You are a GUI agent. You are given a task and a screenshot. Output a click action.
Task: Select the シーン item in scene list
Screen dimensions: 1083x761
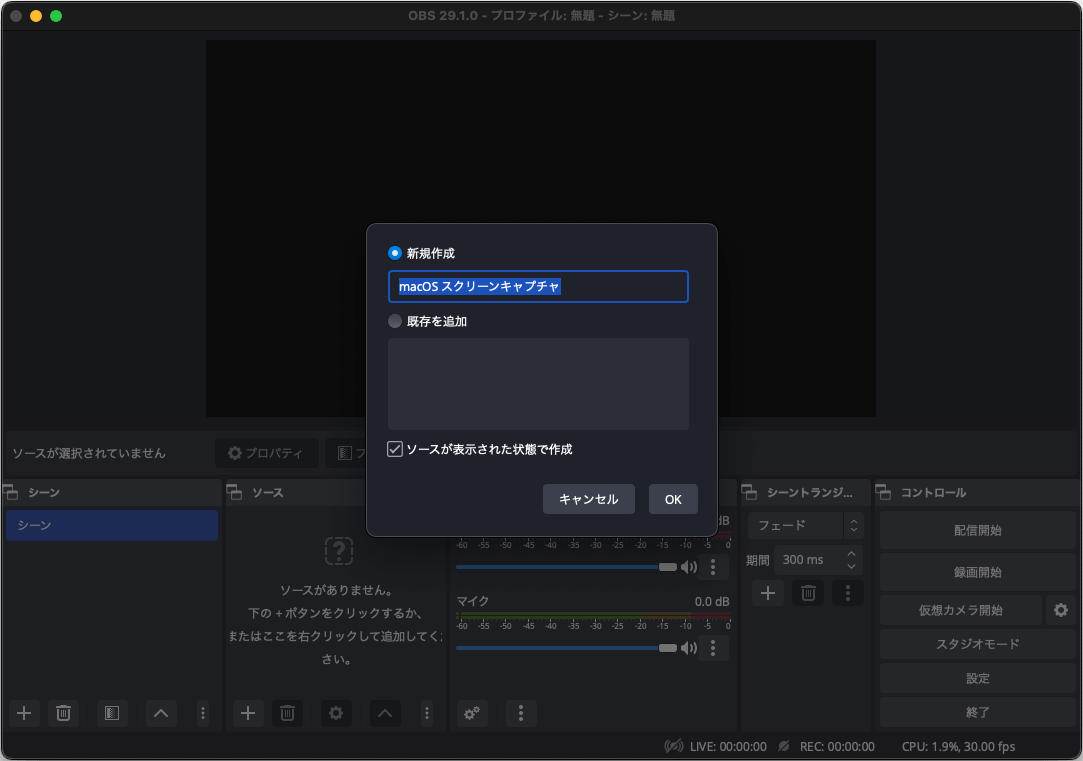coord(112,526)
